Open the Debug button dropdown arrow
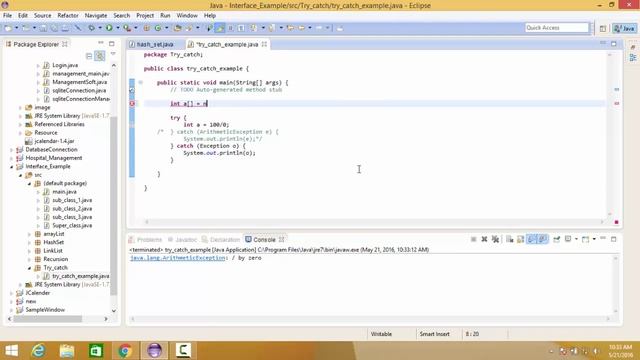Viewport: 640px width, 360px height. pyautogui.click(x=100, y=28)
